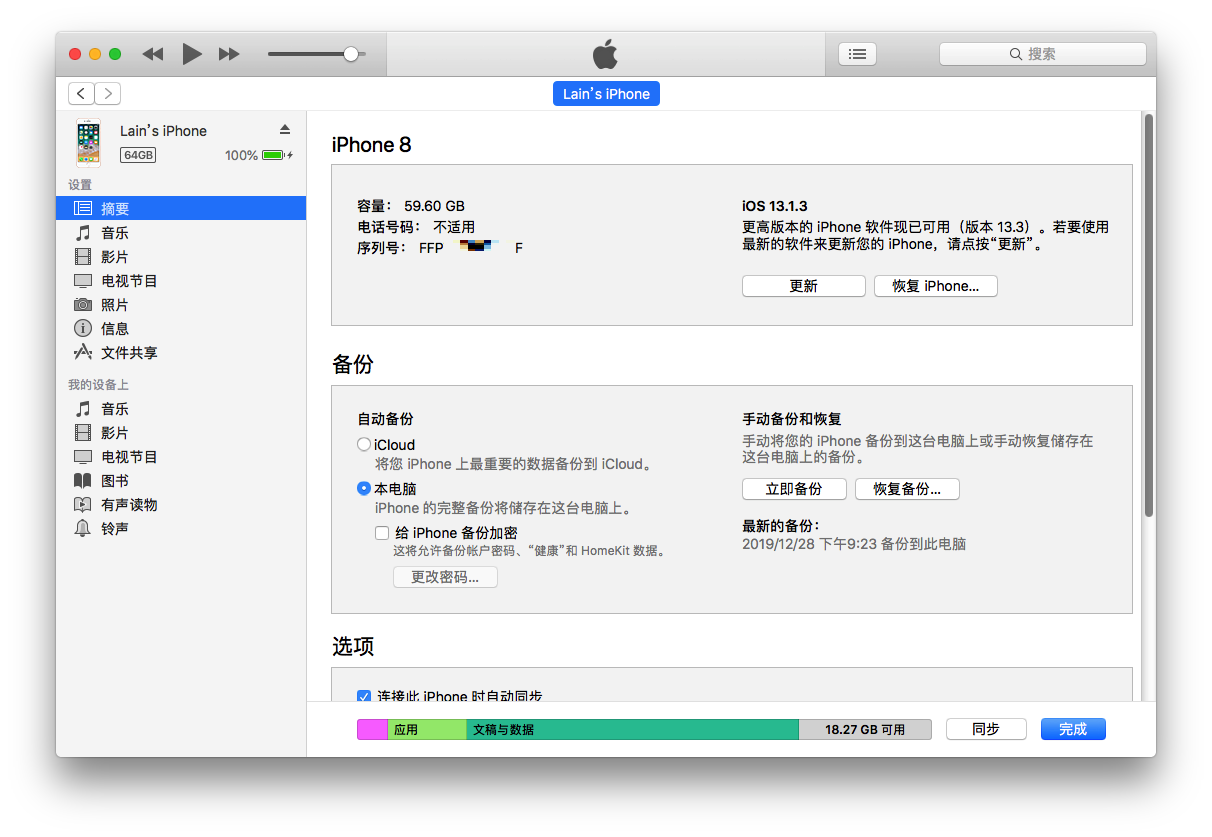Click the 更新 update button
This screenshot has height=837, width=1212.
click(x=803, y=286)
